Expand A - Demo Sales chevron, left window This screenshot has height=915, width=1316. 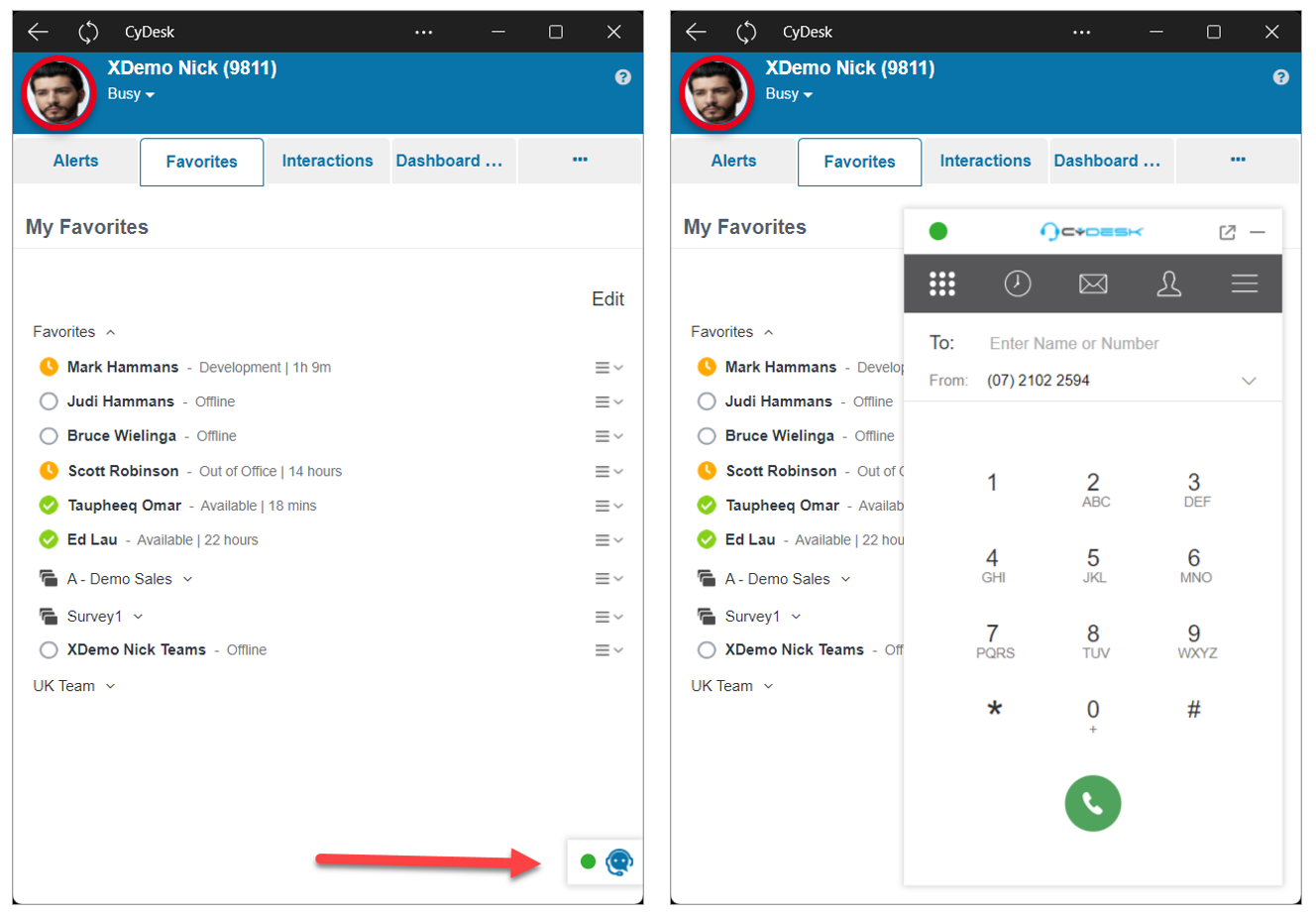click(x=188, y=579)
